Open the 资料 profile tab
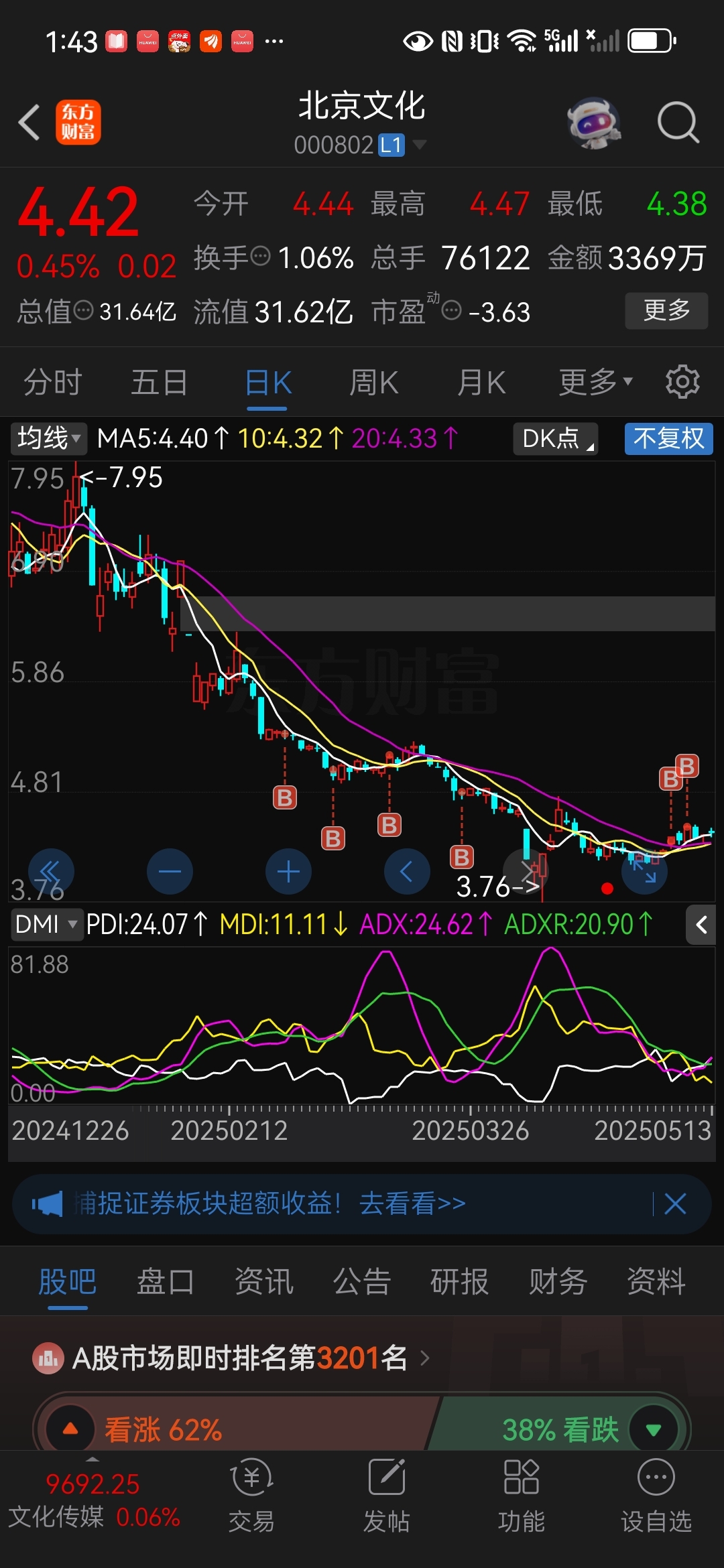724x1568 pixels. 656,1282
